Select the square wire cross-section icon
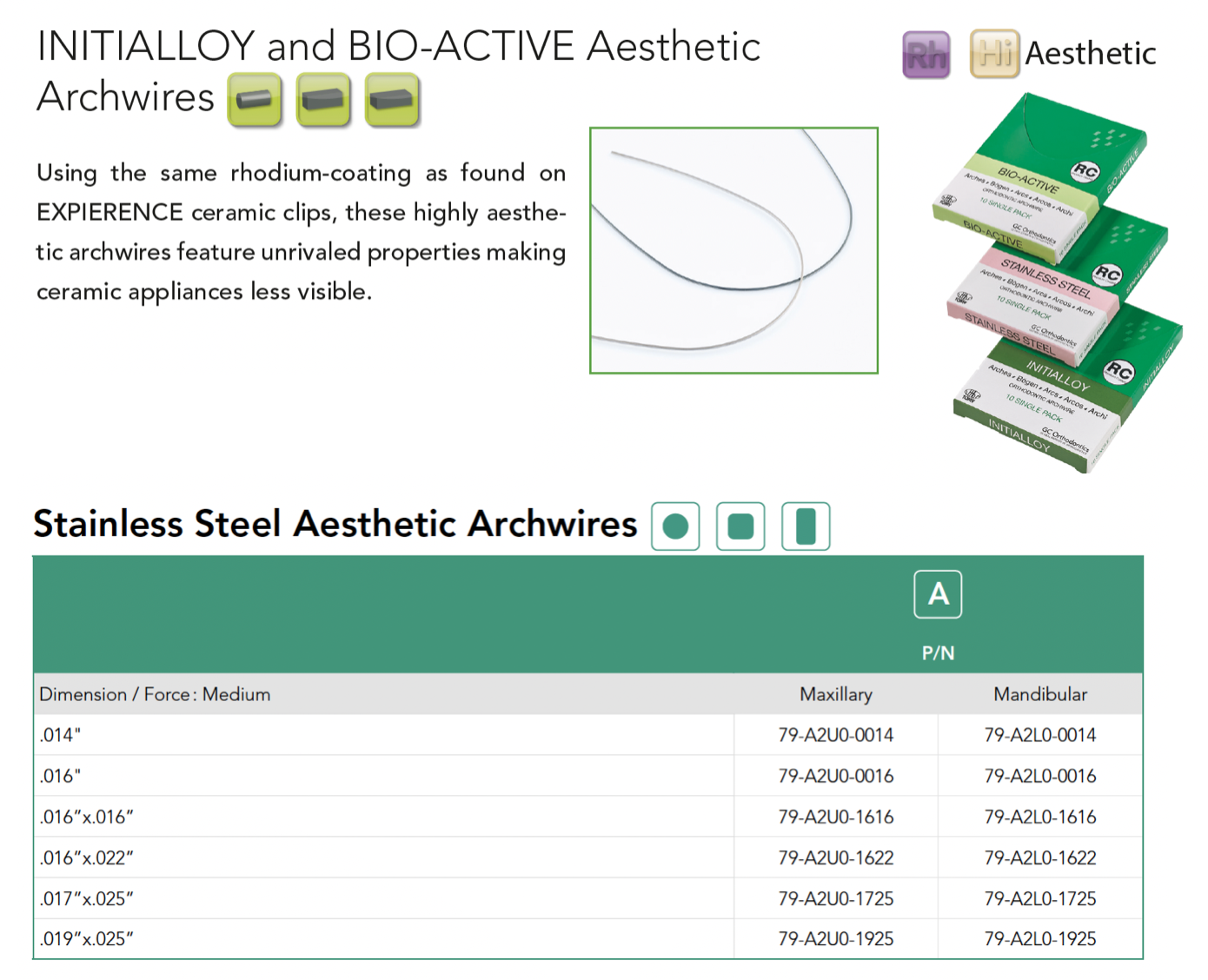1208x980 pixels. coord(740,526)
